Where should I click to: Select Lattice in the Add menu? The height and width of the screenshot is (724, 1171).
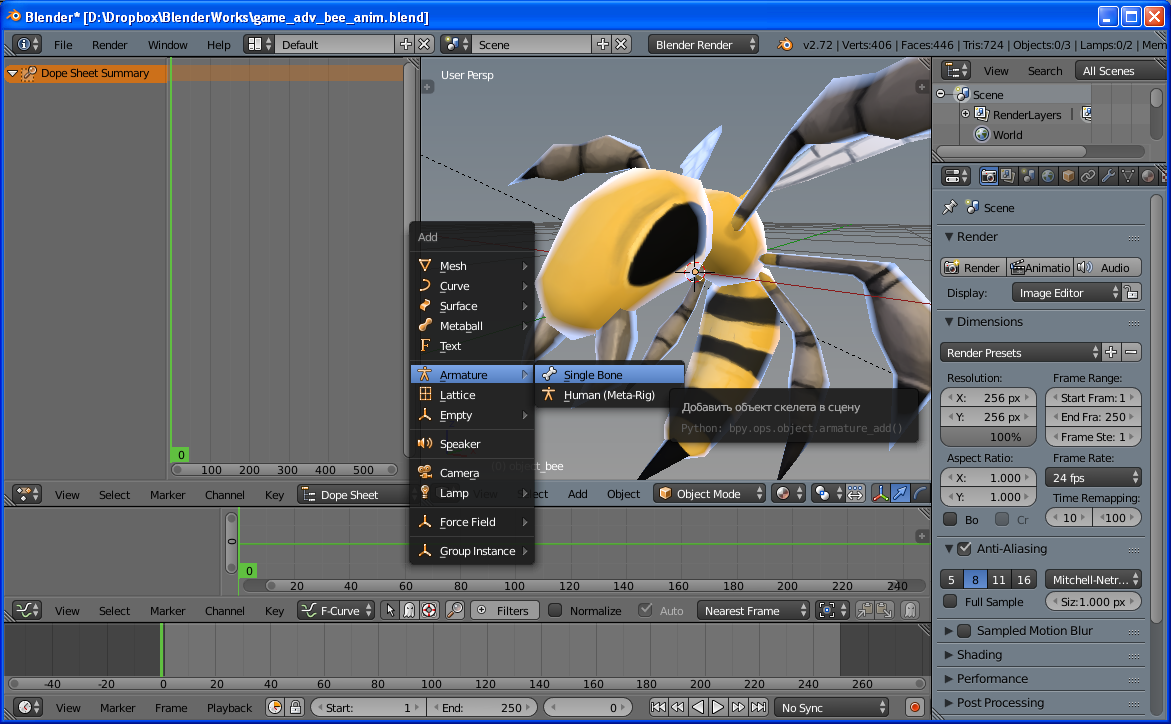(x=472, y=395)
